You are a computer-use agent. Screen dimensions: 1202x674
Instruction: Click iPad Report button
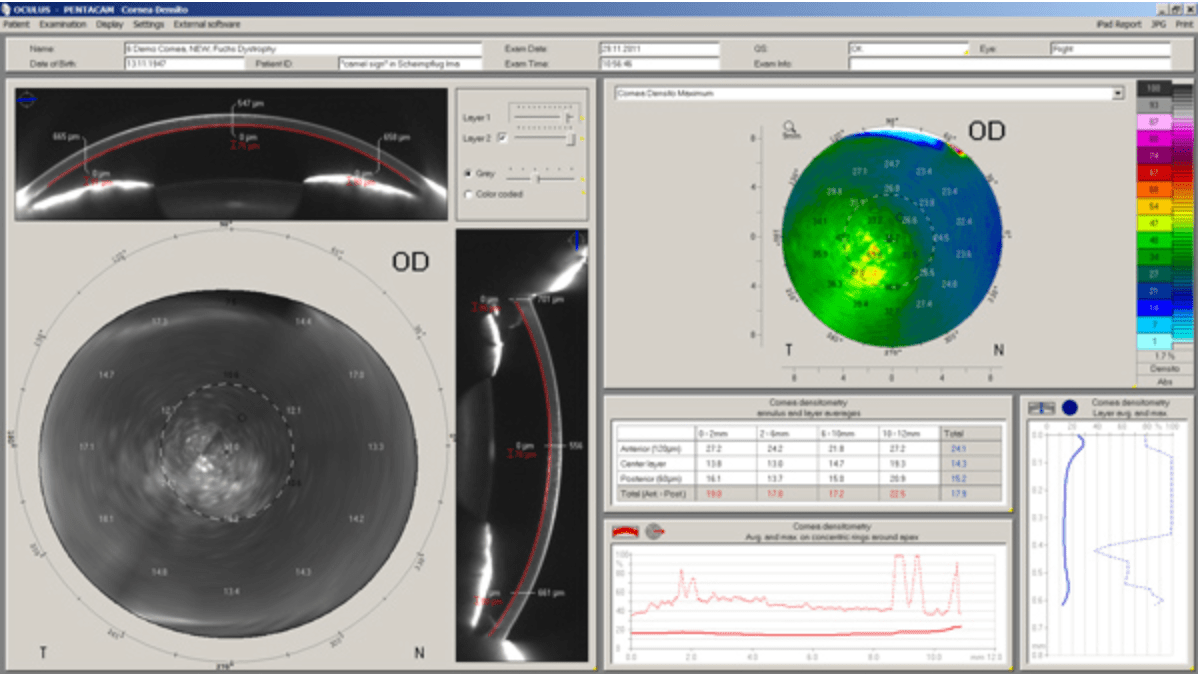click(1118, 23)
